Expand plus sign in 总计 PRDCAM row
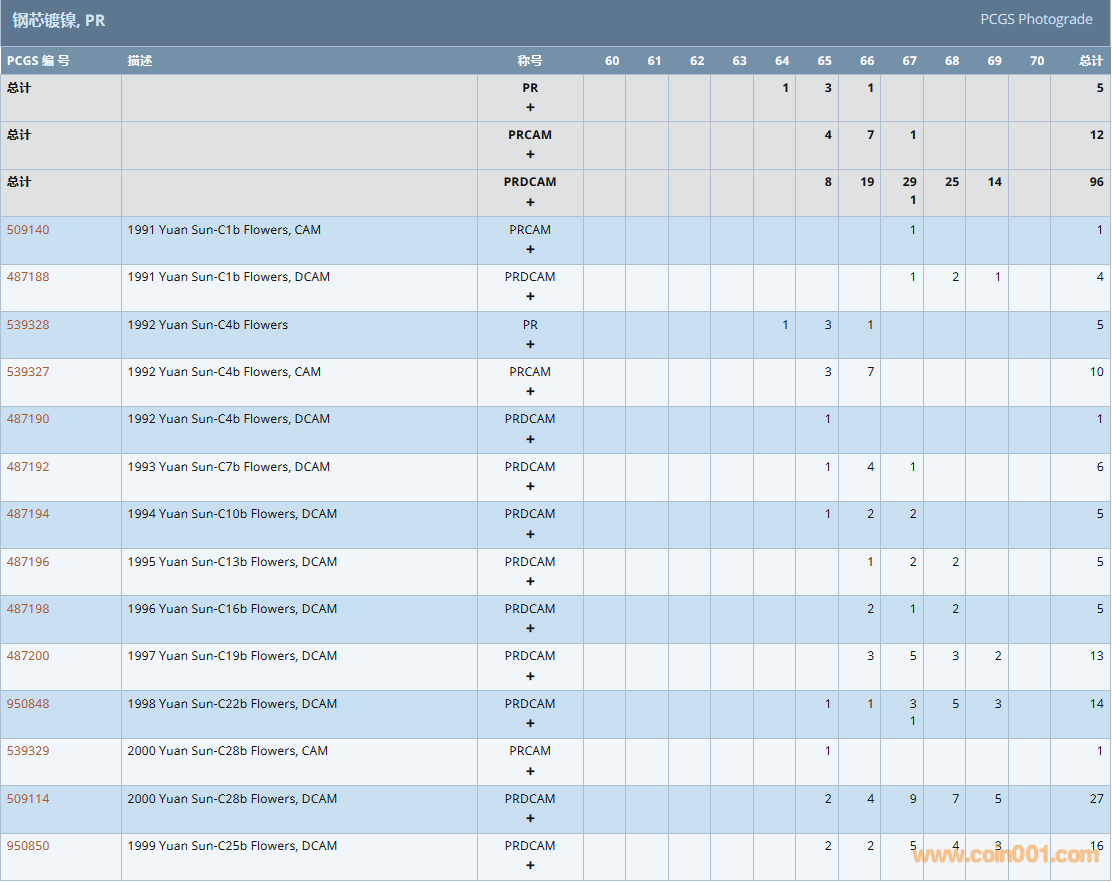 click(530, 202)
